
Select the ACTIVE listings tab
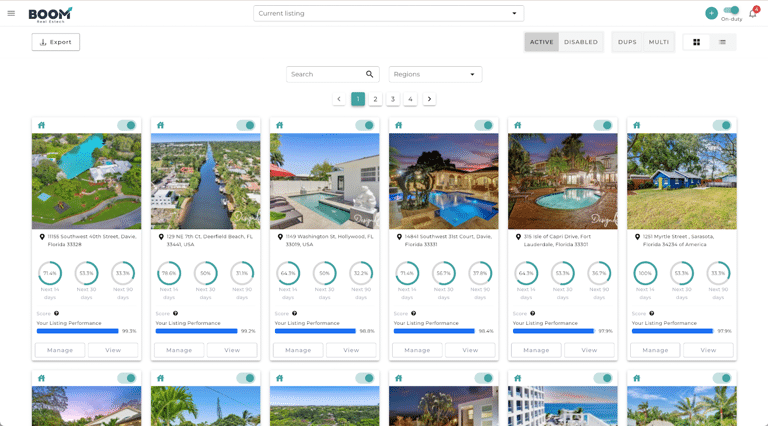point(541,42)
